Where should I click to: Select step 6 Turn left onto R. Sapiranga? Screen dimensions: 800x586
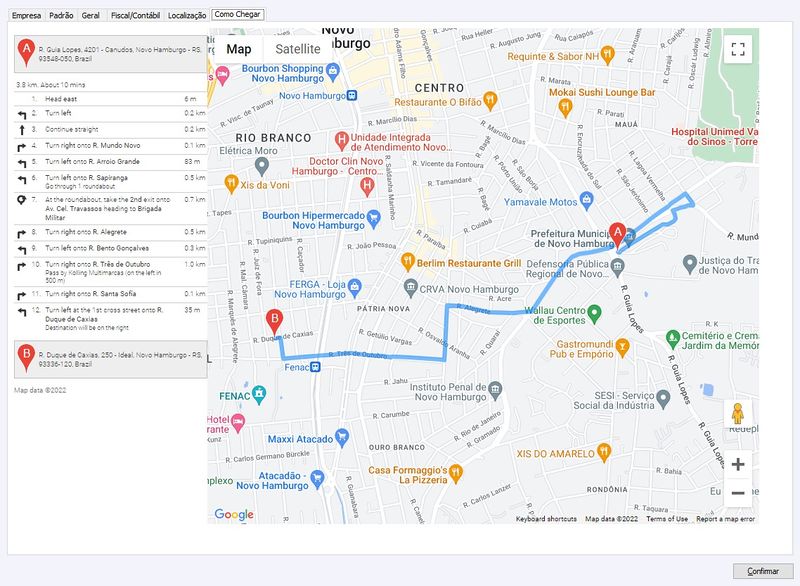pyautogui.click(x=110, y=182)
